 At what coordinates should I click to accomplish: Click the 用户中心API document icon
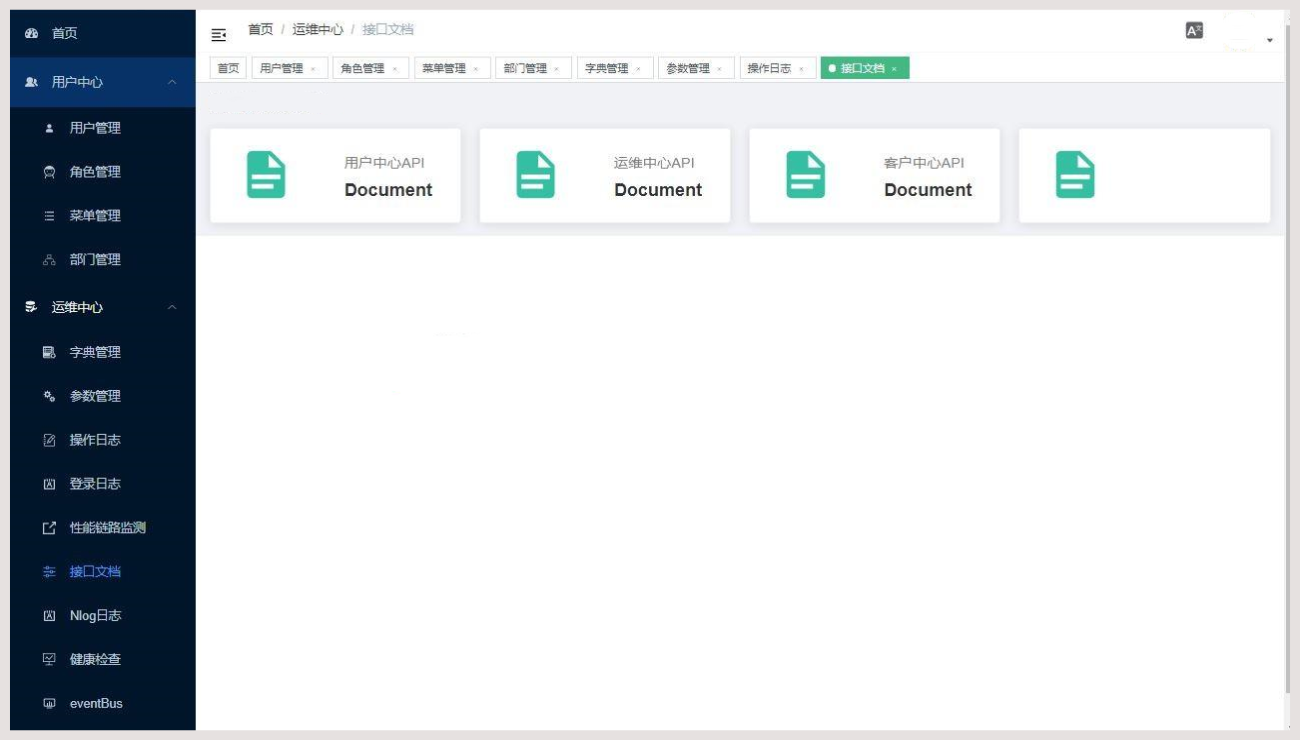pos(266,175)
